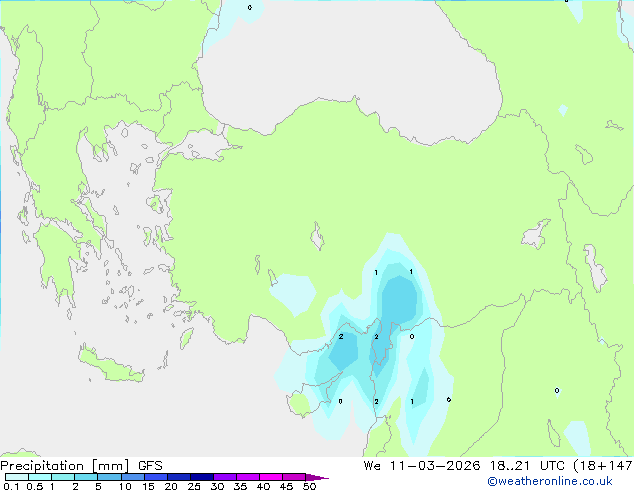
Task: Click the 'Precipitation' title text
Action: tap(42, 466)
